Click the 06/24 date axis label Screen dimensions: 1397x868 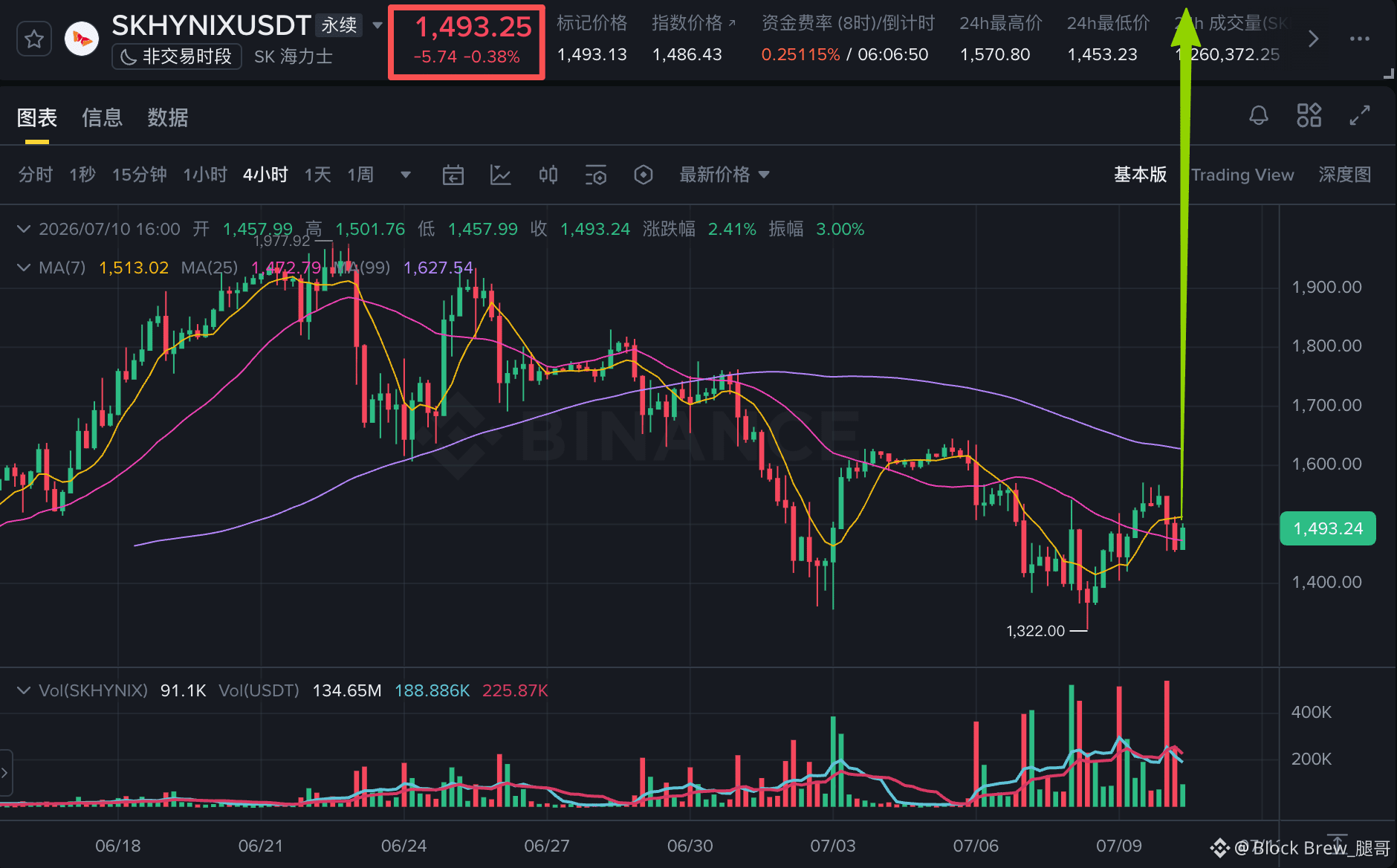403,846
